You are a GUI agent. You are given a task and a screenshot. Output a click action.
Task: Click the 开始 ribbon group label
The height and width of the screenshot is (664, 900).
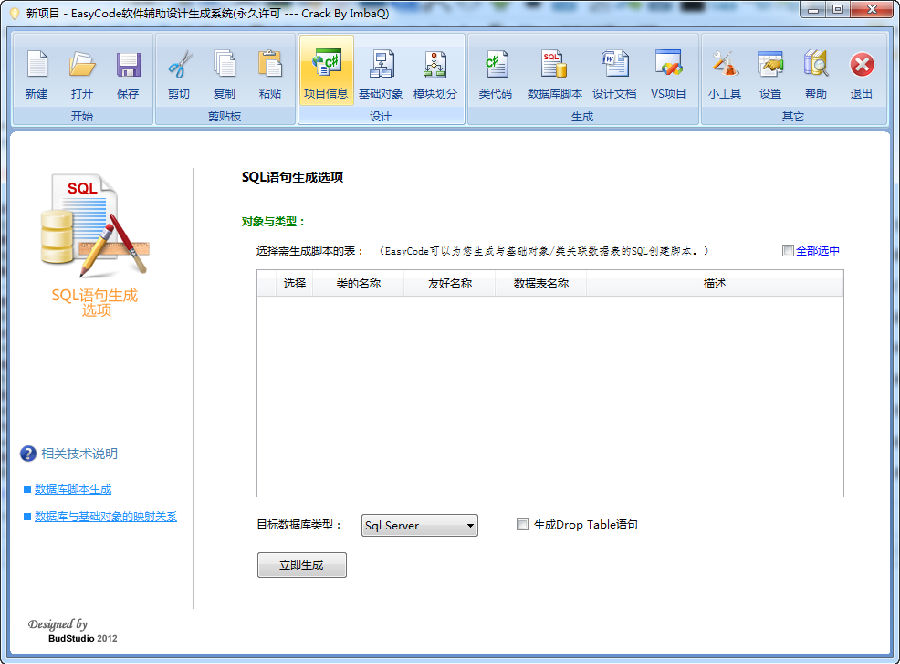(x=82, y=117)
